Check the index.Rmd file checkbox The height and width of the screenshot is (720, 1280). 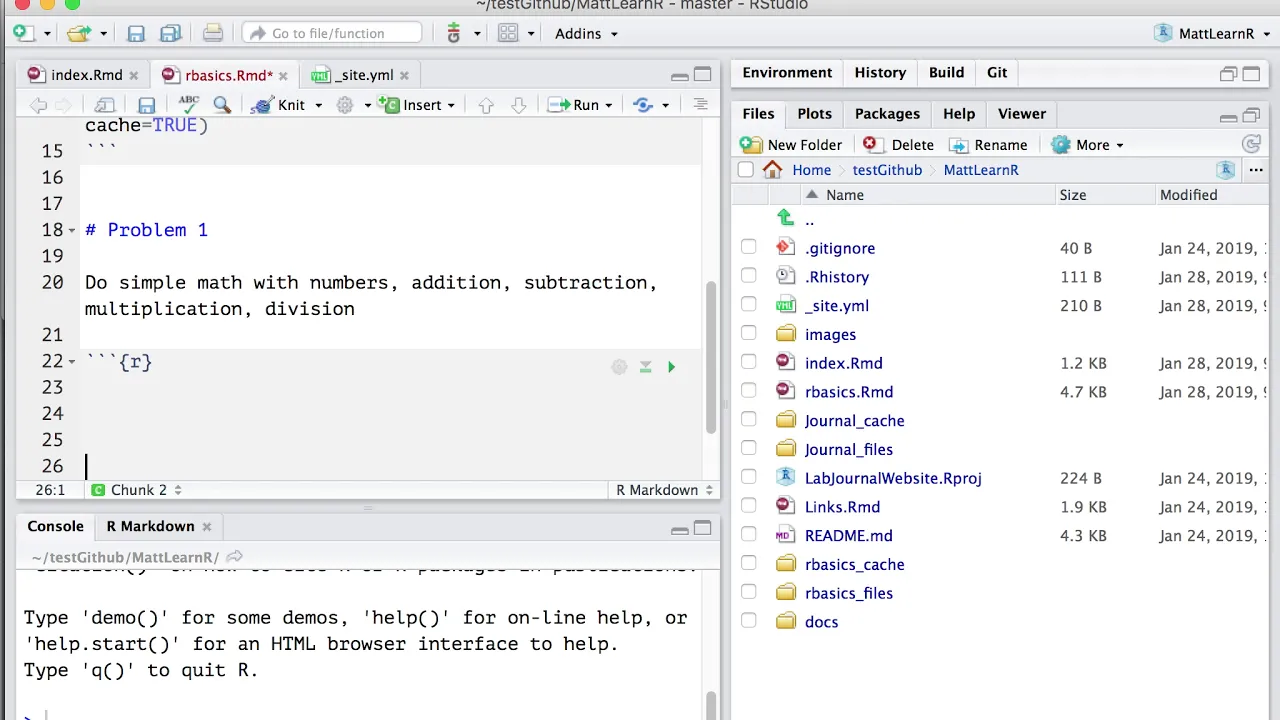[749, 363]
